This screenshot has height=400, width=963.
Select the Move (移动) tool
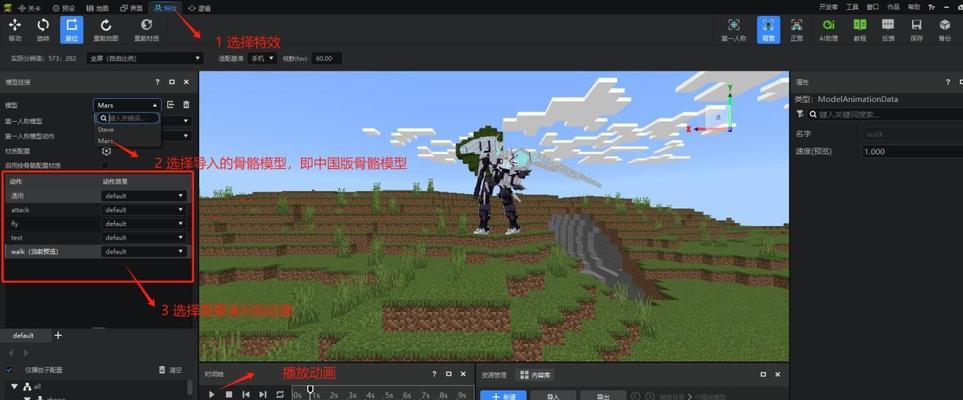(x=15, y=29)
